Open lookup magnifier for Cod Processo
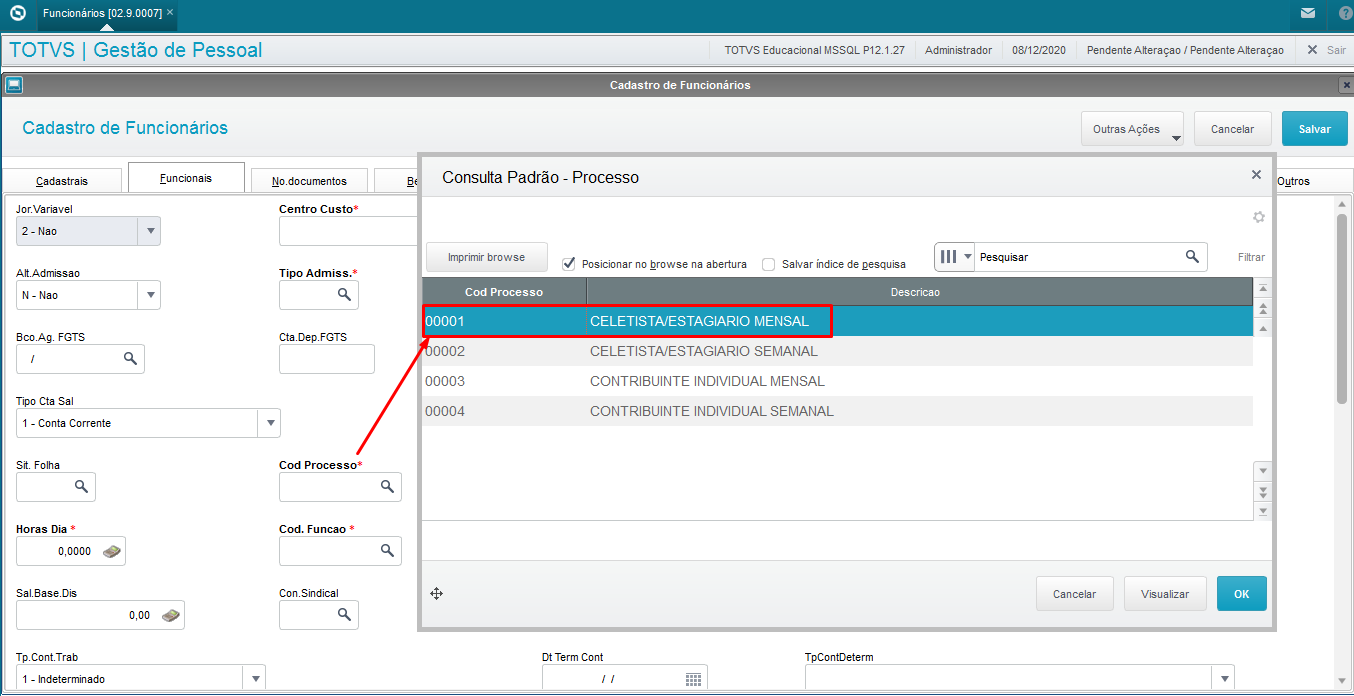The image size is (1354, 696). pos(387,487)
